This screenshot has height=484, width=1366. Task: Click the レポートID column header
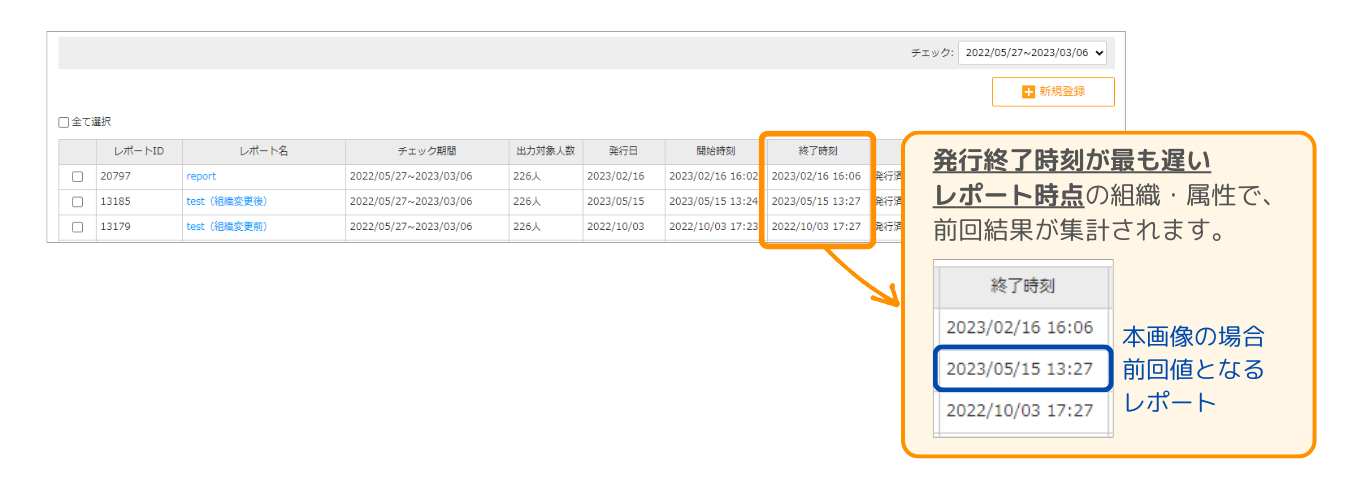pyautogui.click(x=139, y=151)
